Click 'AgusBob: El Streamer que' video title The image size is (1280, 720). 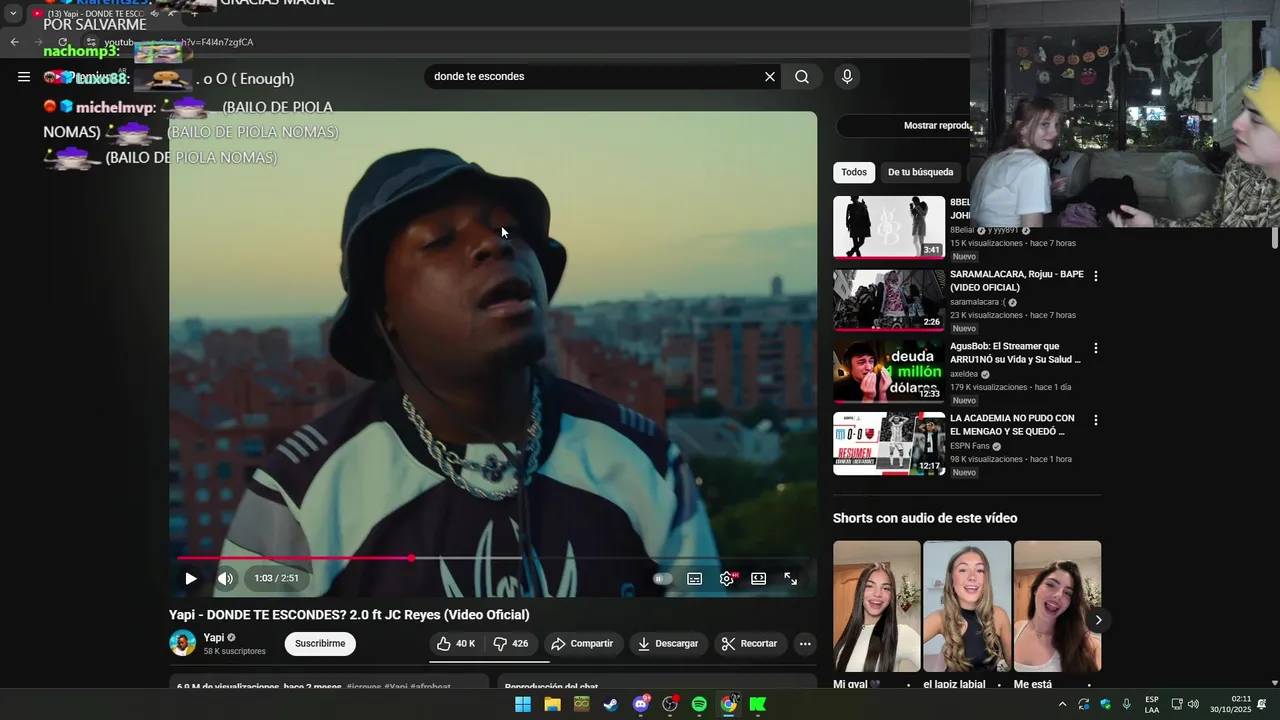point(1015,352)
